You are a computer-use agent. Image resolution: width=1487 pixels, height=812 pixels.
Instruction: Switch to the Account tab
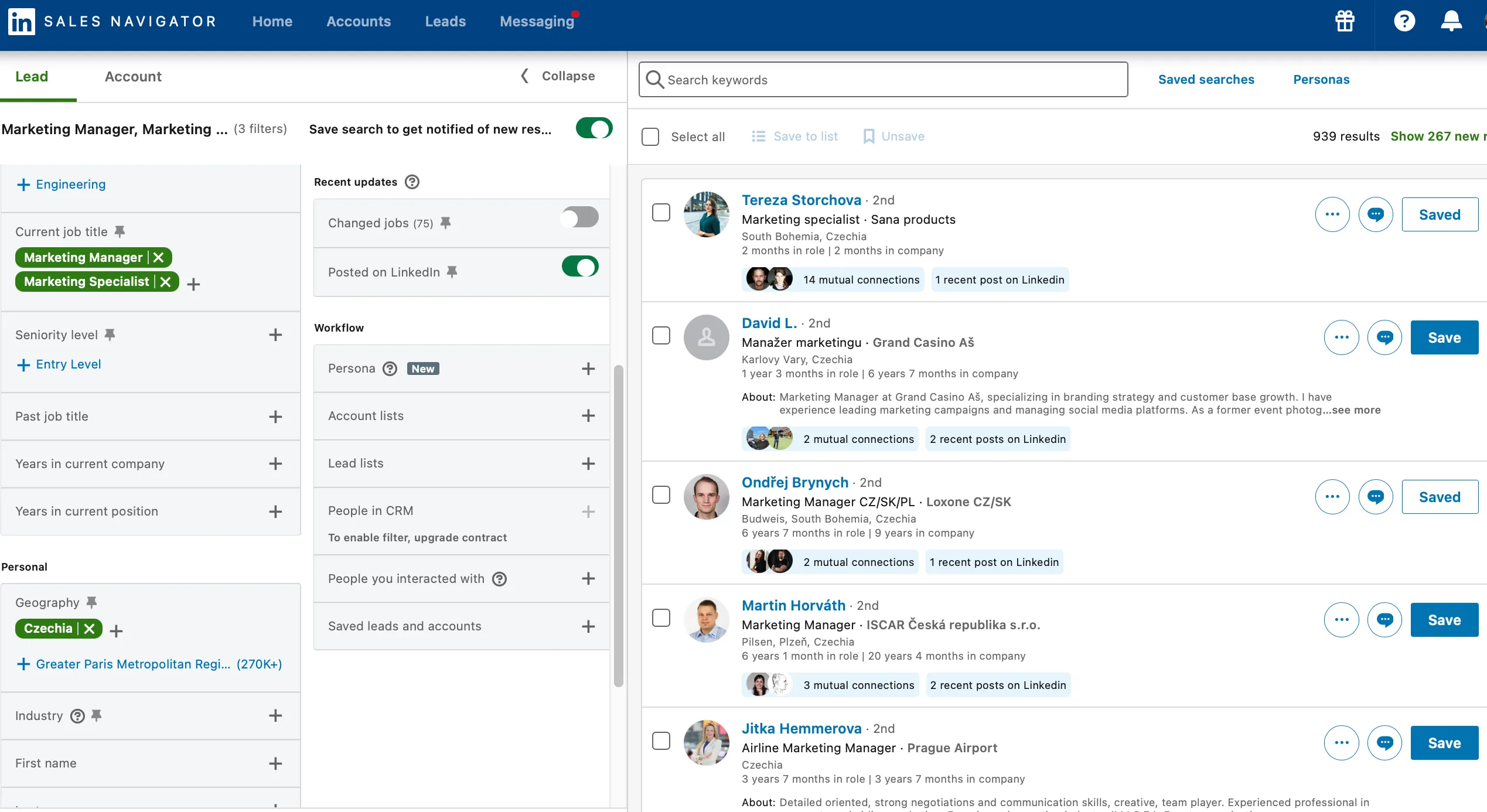[x=133, y=77]
